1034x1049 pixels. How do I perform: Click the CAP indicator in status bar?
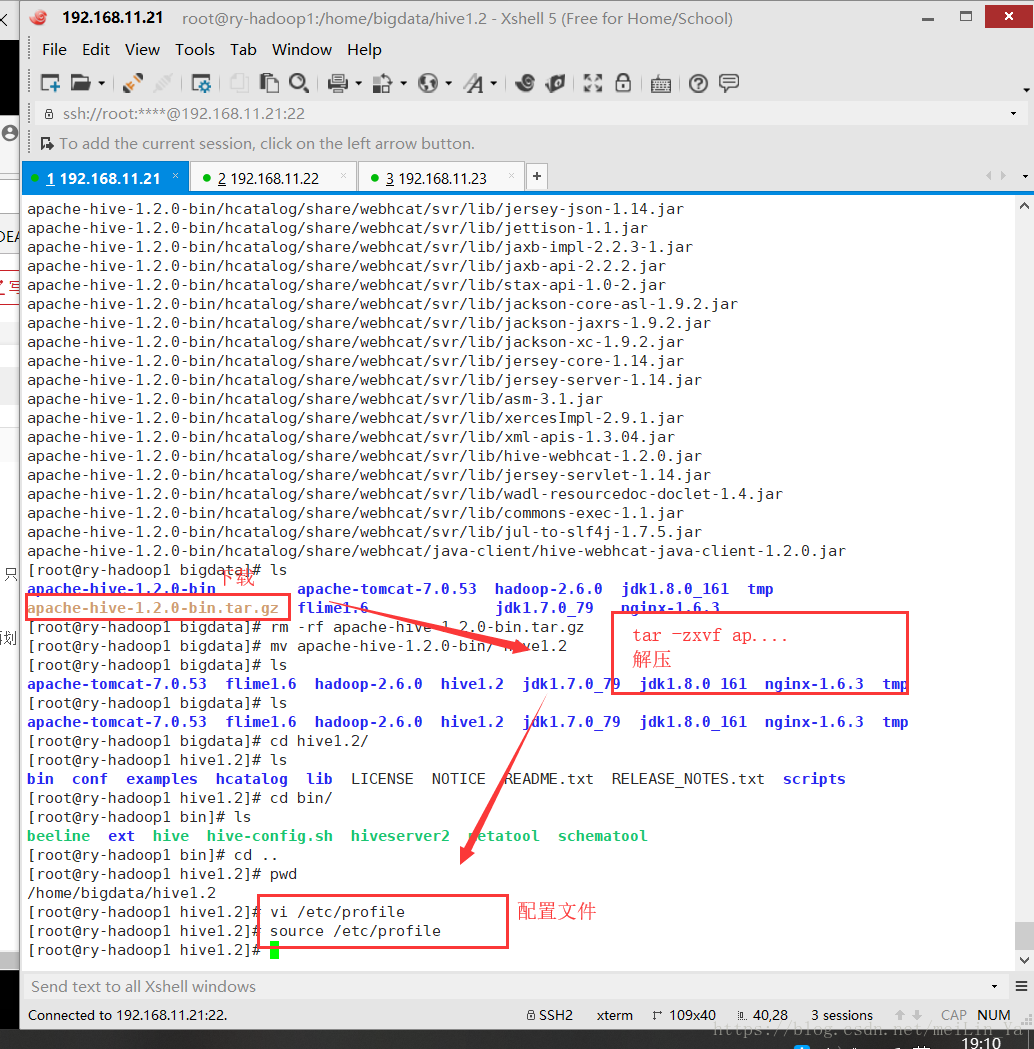[x=954, y=1015]
